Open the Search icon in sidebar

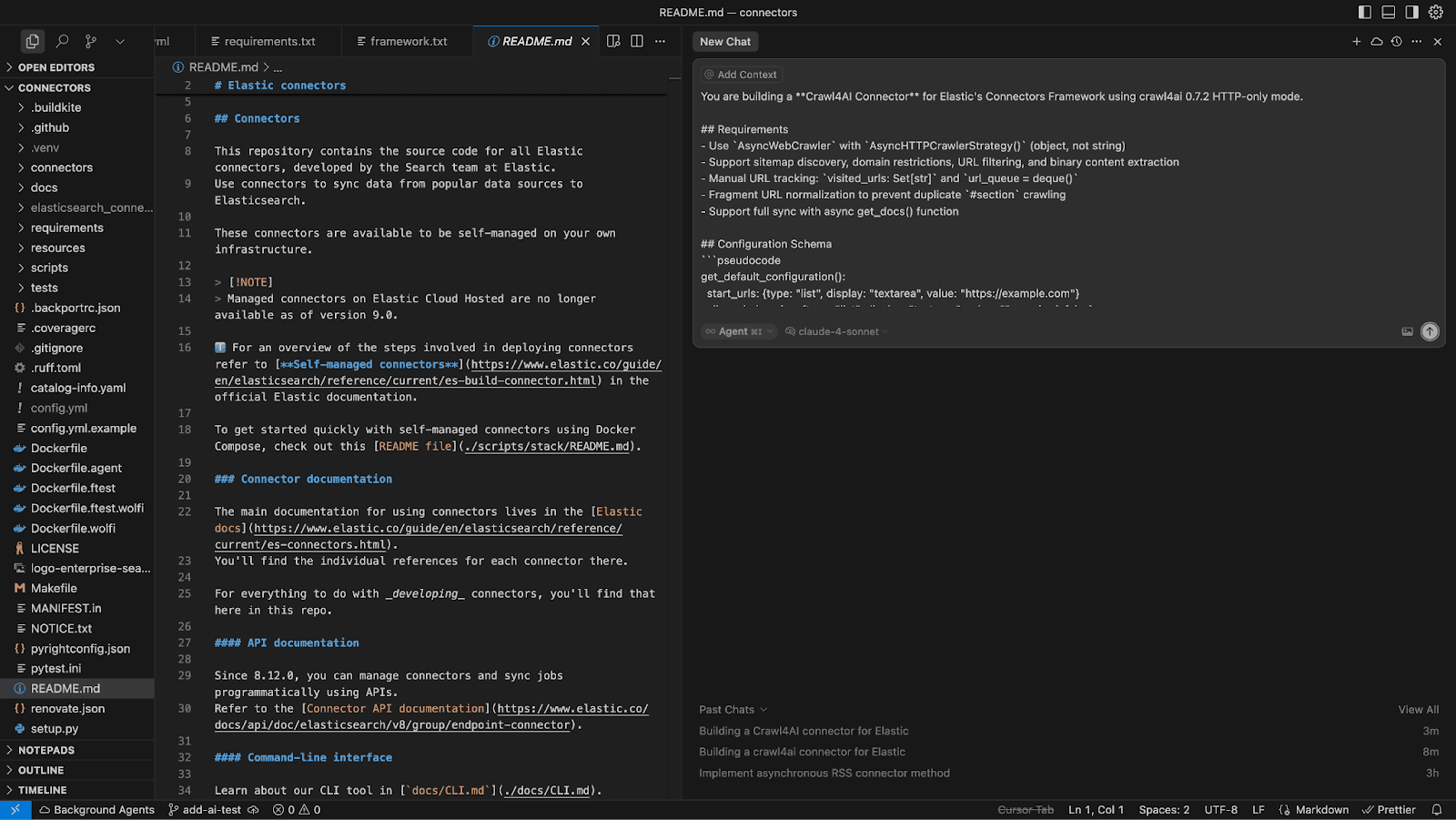point(62,41)
